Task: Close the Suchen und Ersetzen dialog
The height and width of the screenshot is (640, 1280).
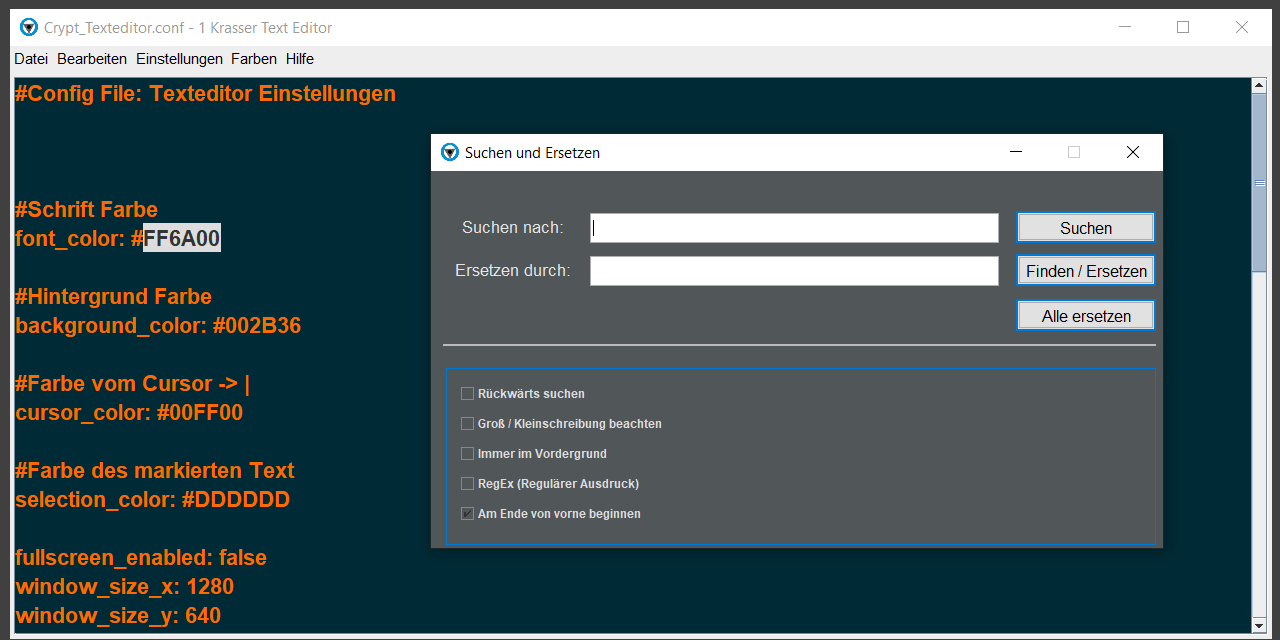Action: point(1132,152)
